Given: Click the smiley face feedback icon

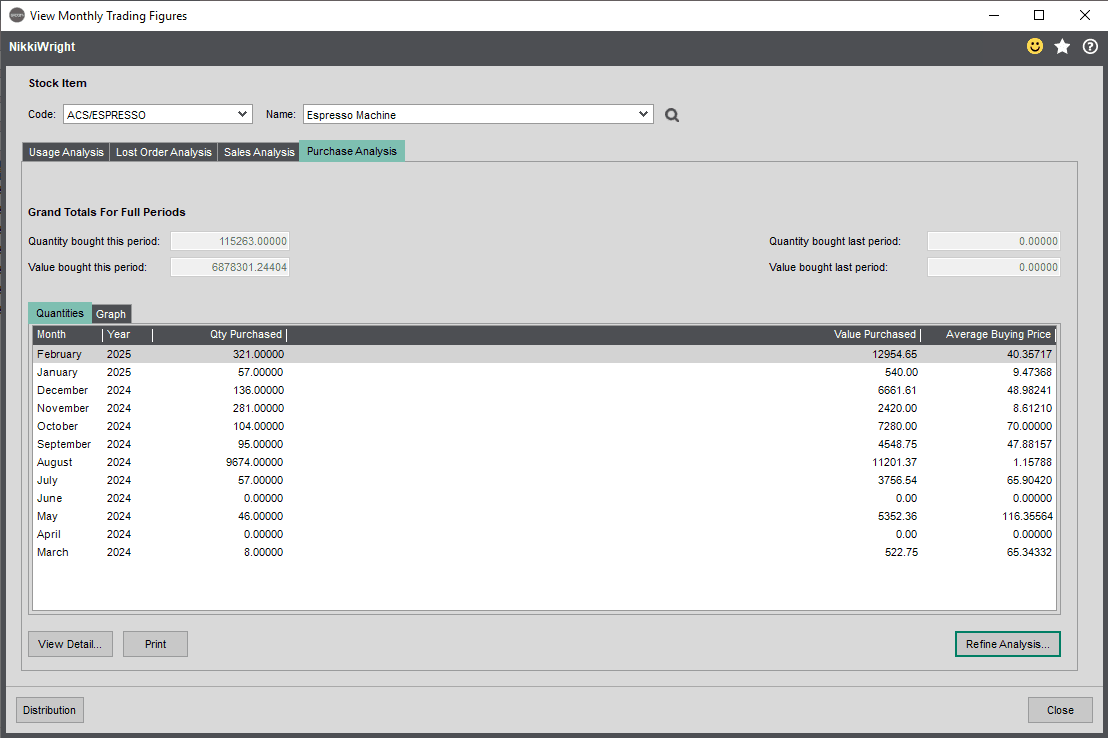Looking at the screenshot, I should point(1035,47).
